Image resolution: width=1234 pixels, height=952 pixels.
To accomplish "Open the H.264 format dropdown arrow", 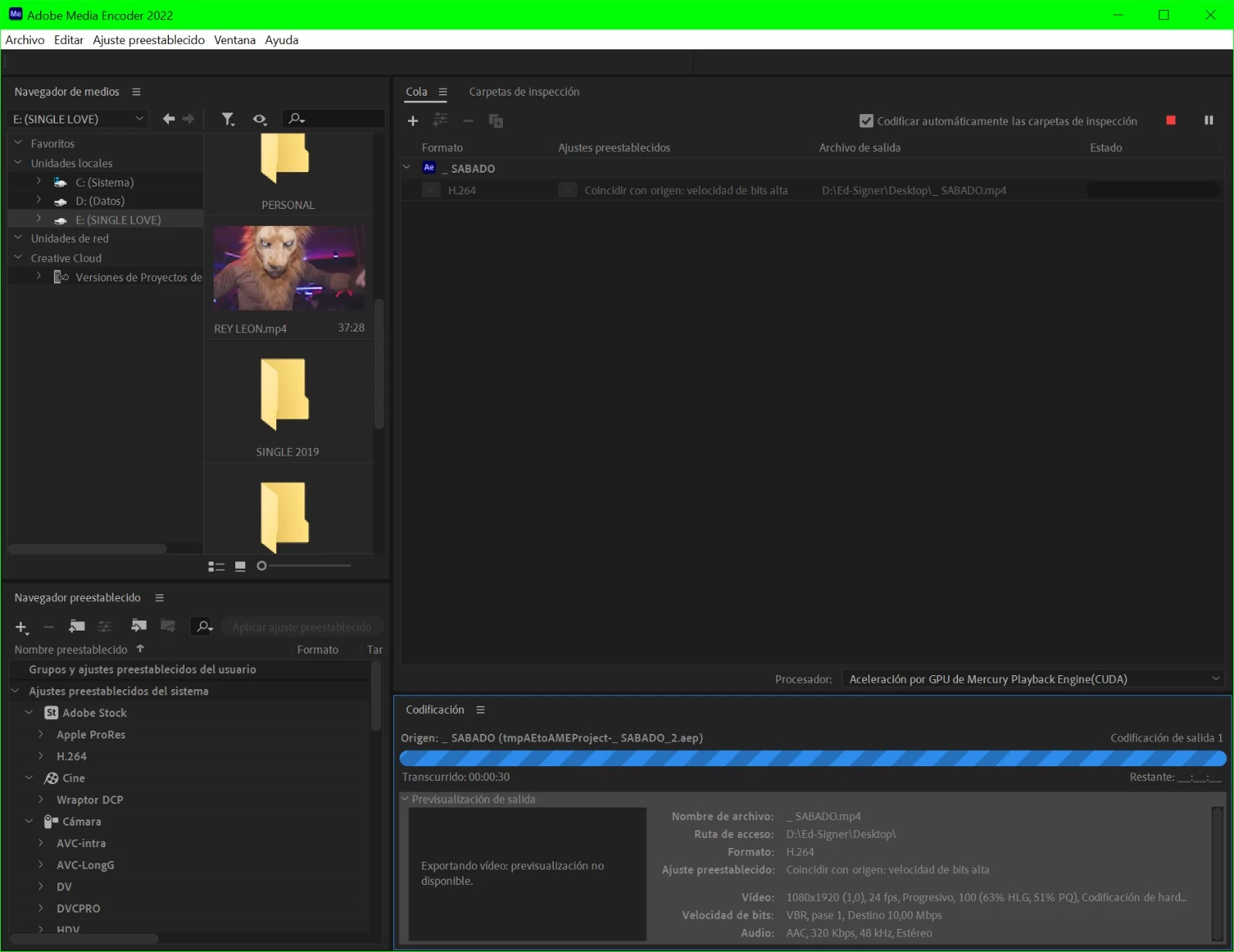I will (431, 190).
